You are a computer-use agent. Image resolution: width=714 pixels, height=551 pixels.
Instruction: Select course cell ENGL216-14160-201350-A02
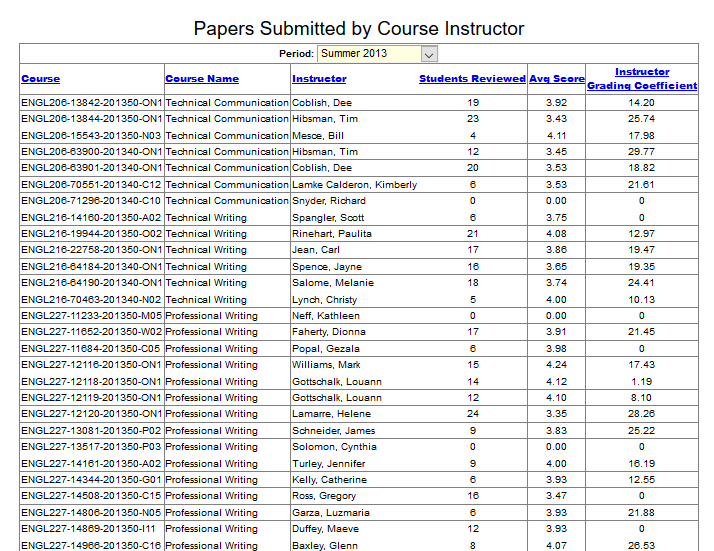(x=91, y=218)
